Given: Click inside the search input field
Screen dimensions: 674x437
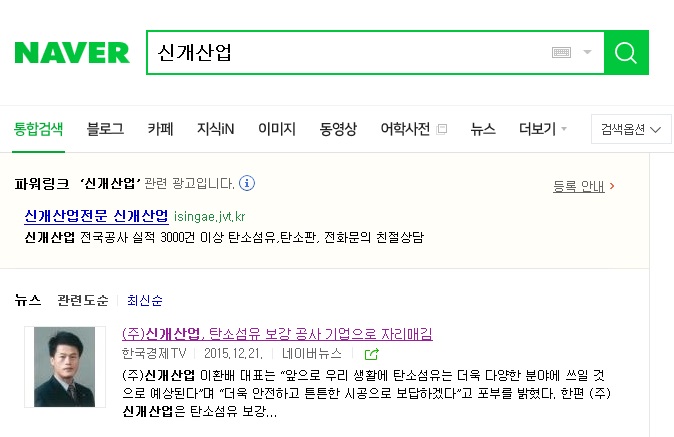Looking at the screenshot, I should pos(345,52).
